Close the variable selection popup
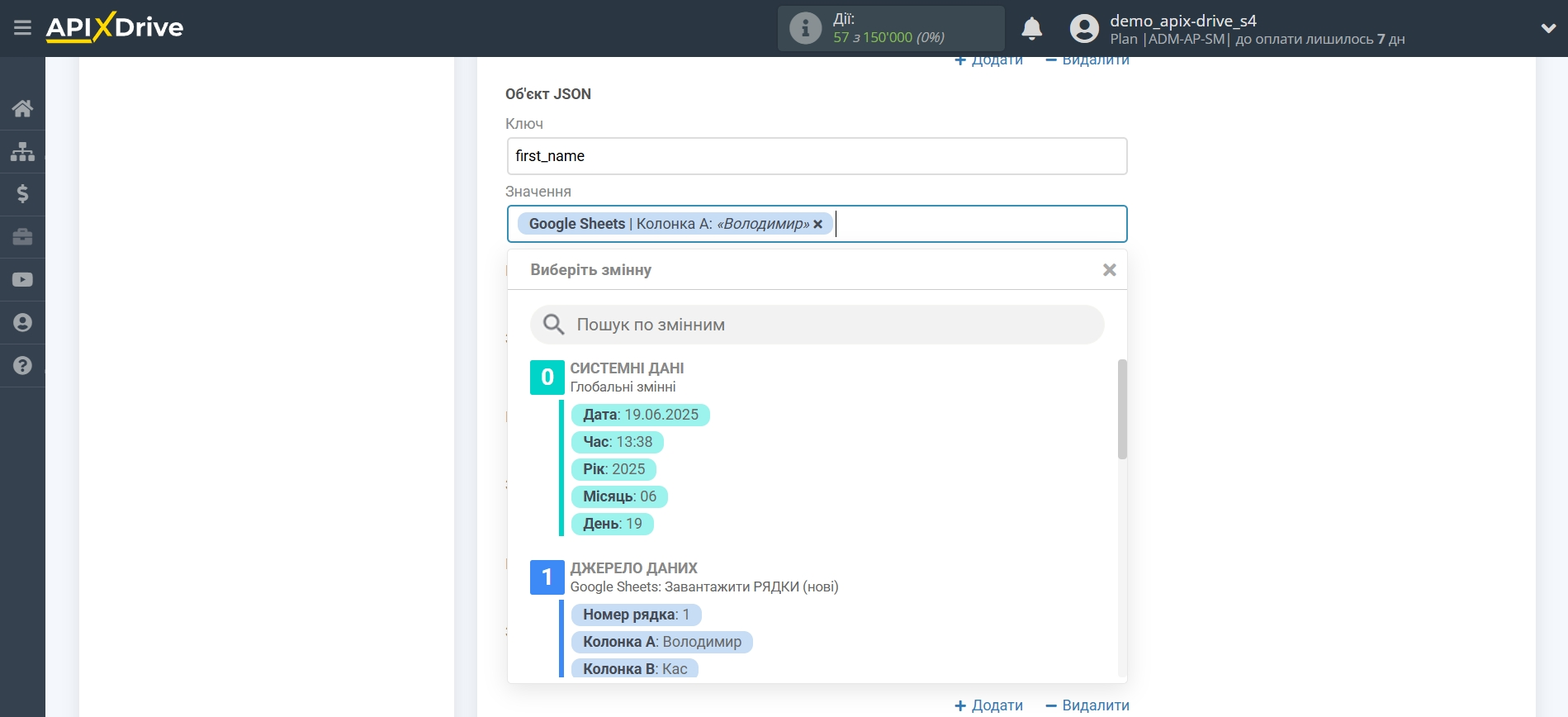The width and height of the screenshot is (1568, 717). click(1109, 270)
